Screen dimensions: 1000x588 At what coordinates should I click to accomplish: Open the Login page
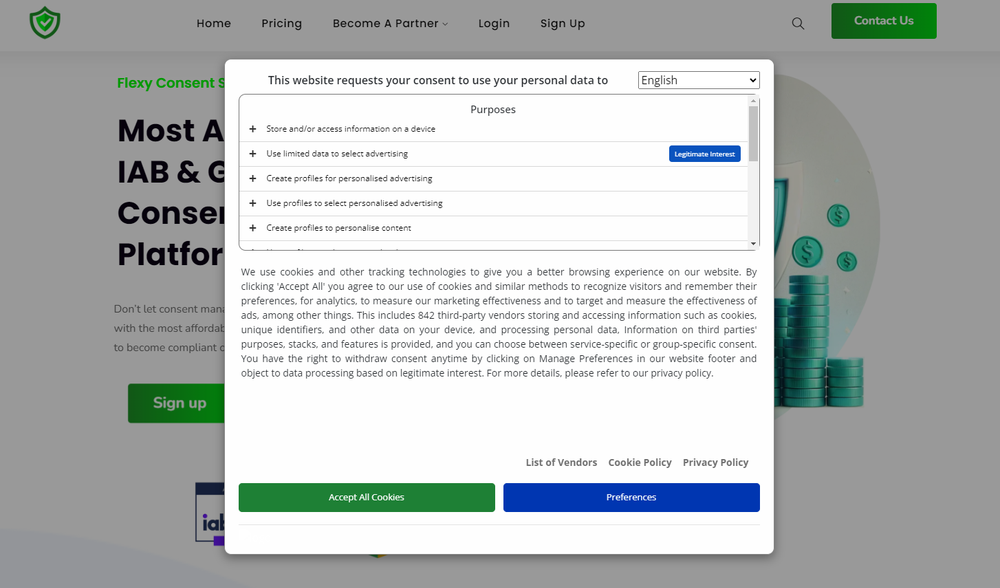coord(494,24)
